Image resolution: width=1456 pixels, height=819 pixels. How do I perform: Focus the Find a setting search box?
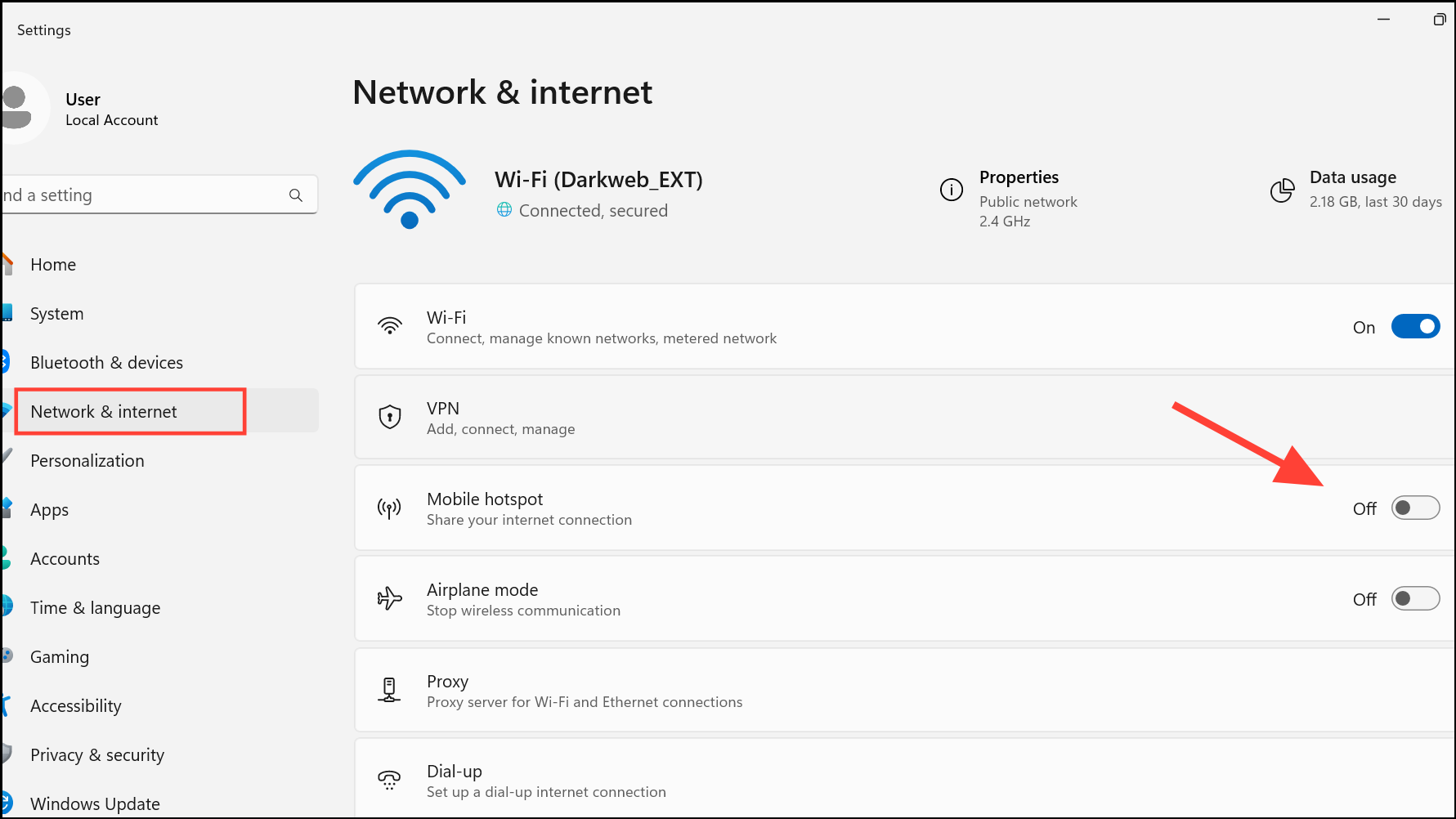[159, 195]
